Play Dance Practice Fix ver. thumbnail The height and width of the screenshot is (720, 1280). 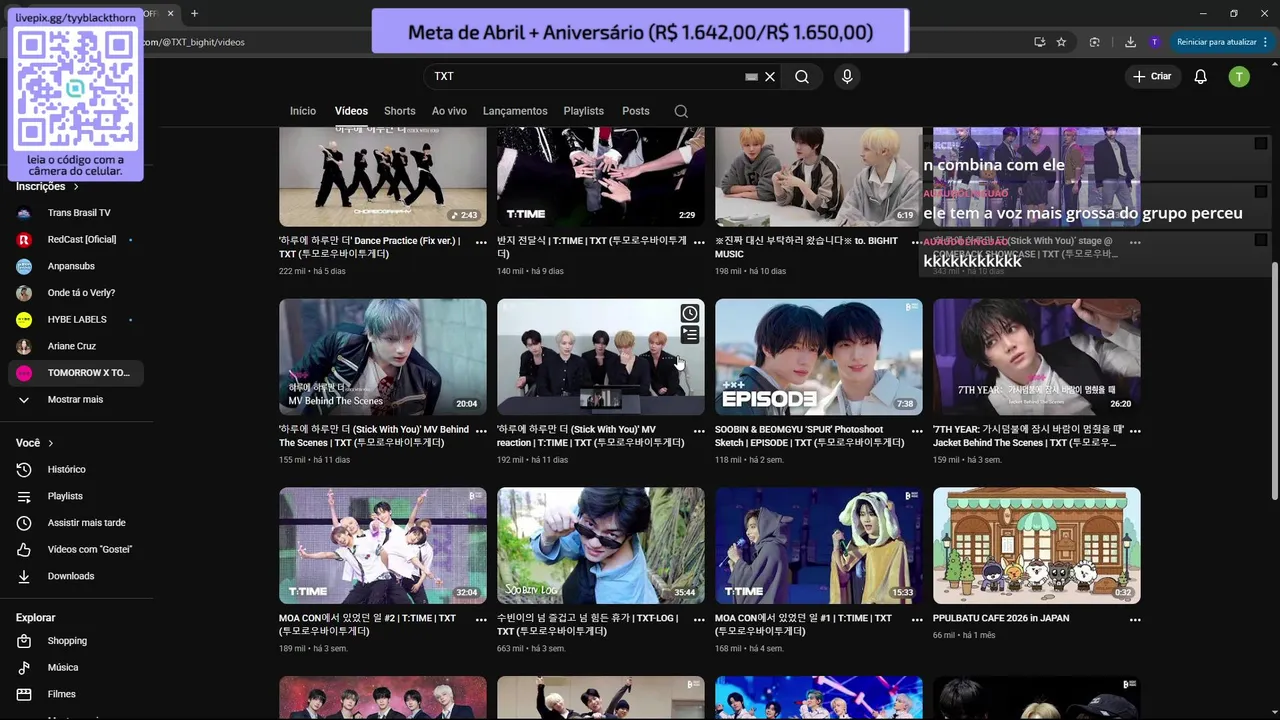(x=383, y=177)
